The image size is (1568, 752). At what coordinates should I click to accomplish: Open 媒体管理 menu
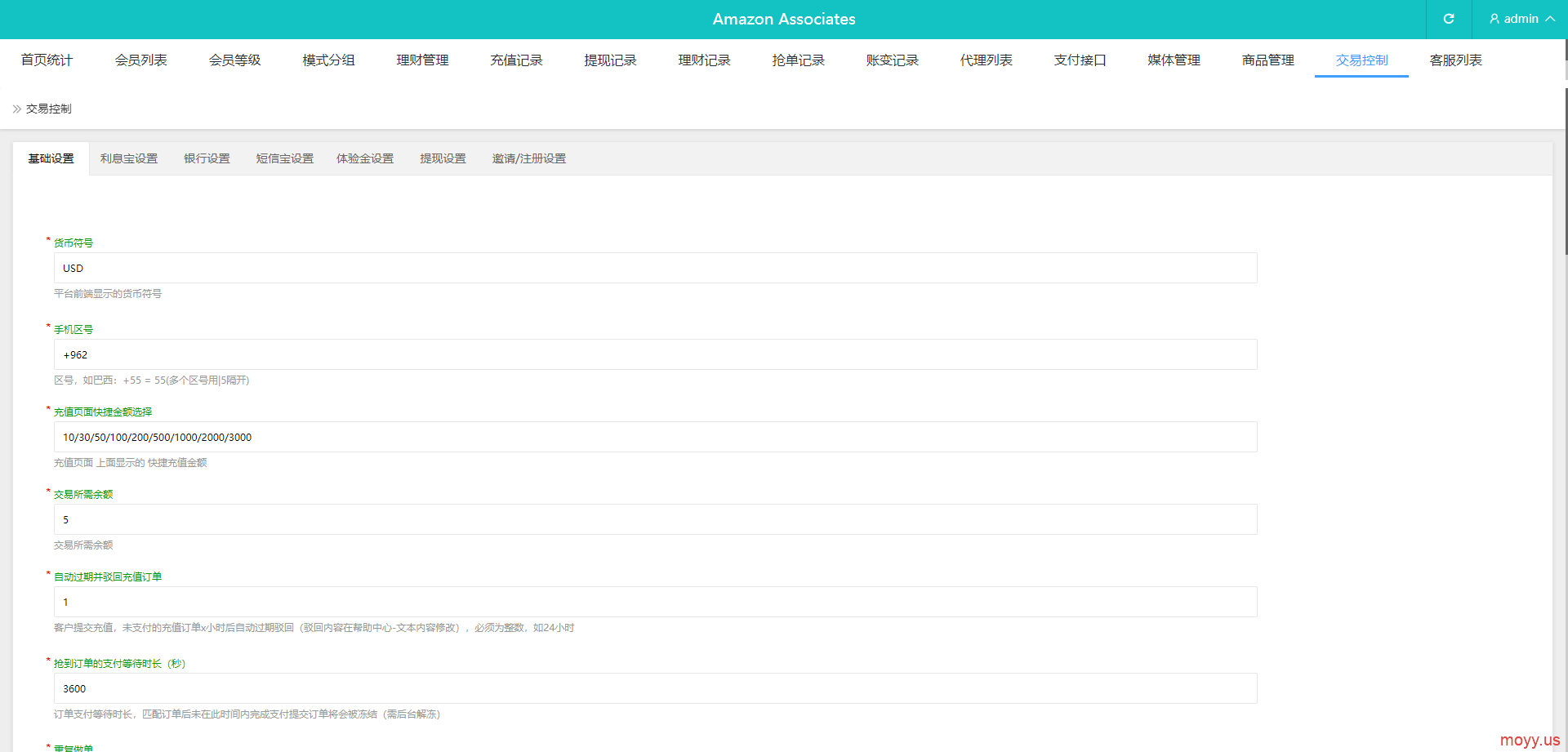tap(1174, 60)
